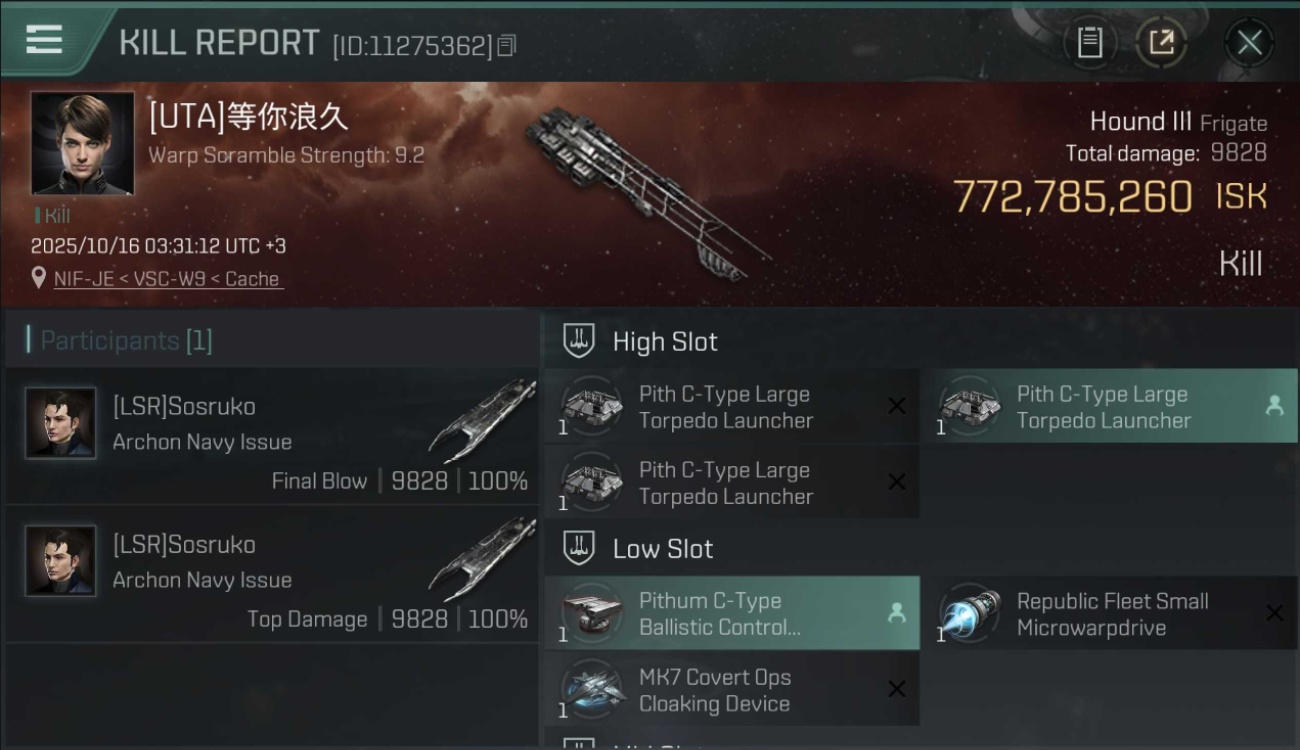Select Sosruko Final Blow portrait

61,423
